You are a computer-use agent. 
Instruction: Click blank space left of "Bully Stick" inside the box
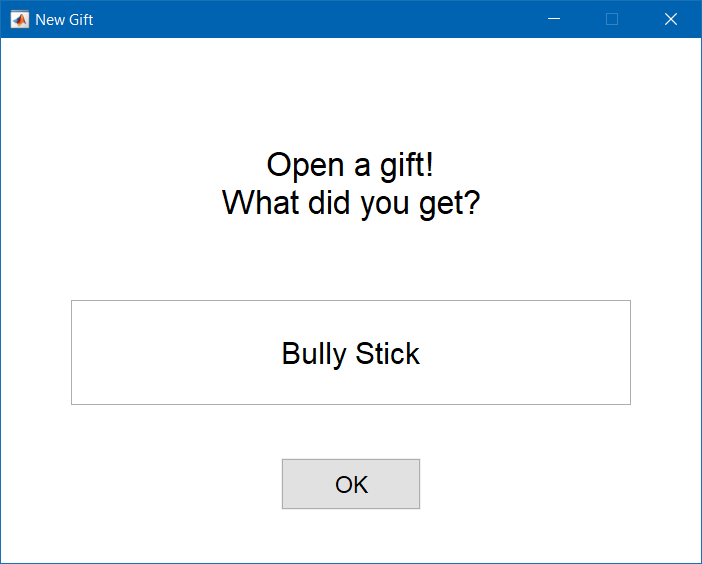[x=170, y=353]
